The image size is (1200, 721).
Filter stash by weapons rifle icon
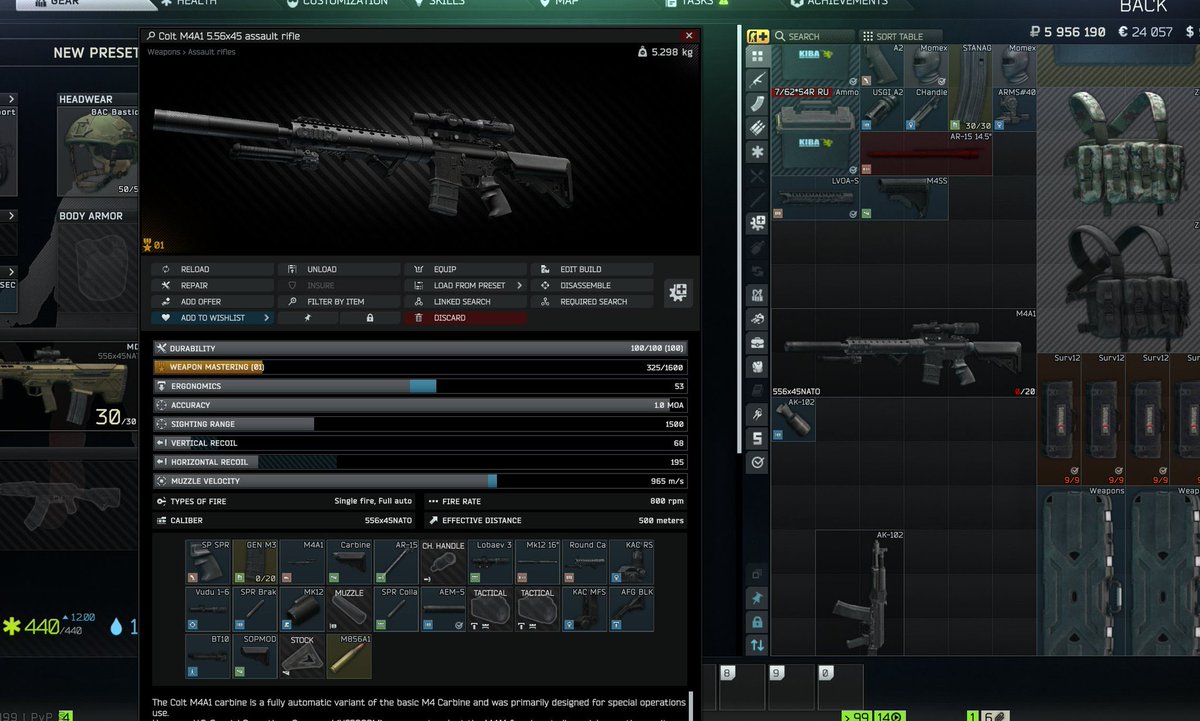click(757, 80)
